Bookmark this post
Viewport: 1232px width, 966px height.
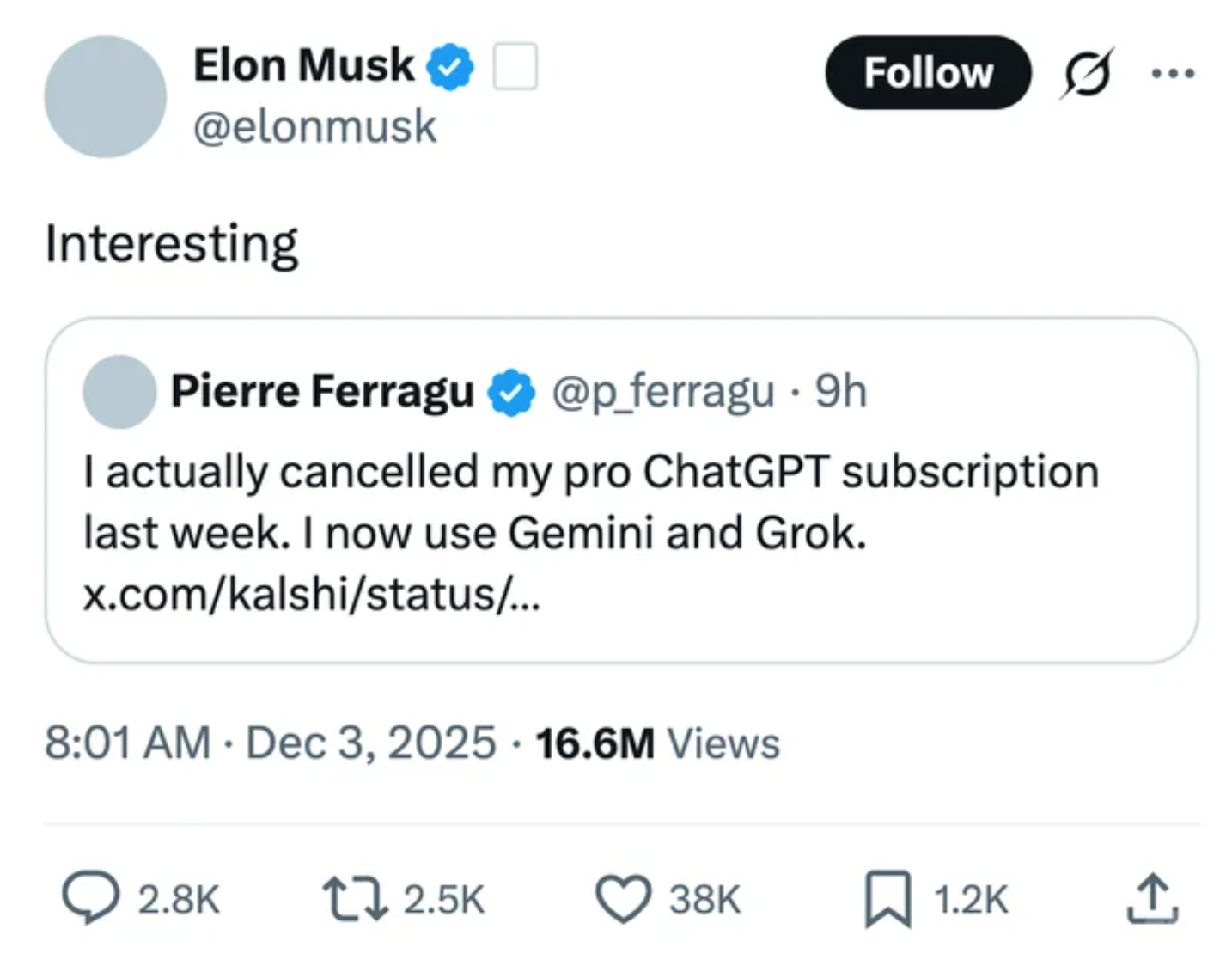pyautogui.click(x=887, y=898)
